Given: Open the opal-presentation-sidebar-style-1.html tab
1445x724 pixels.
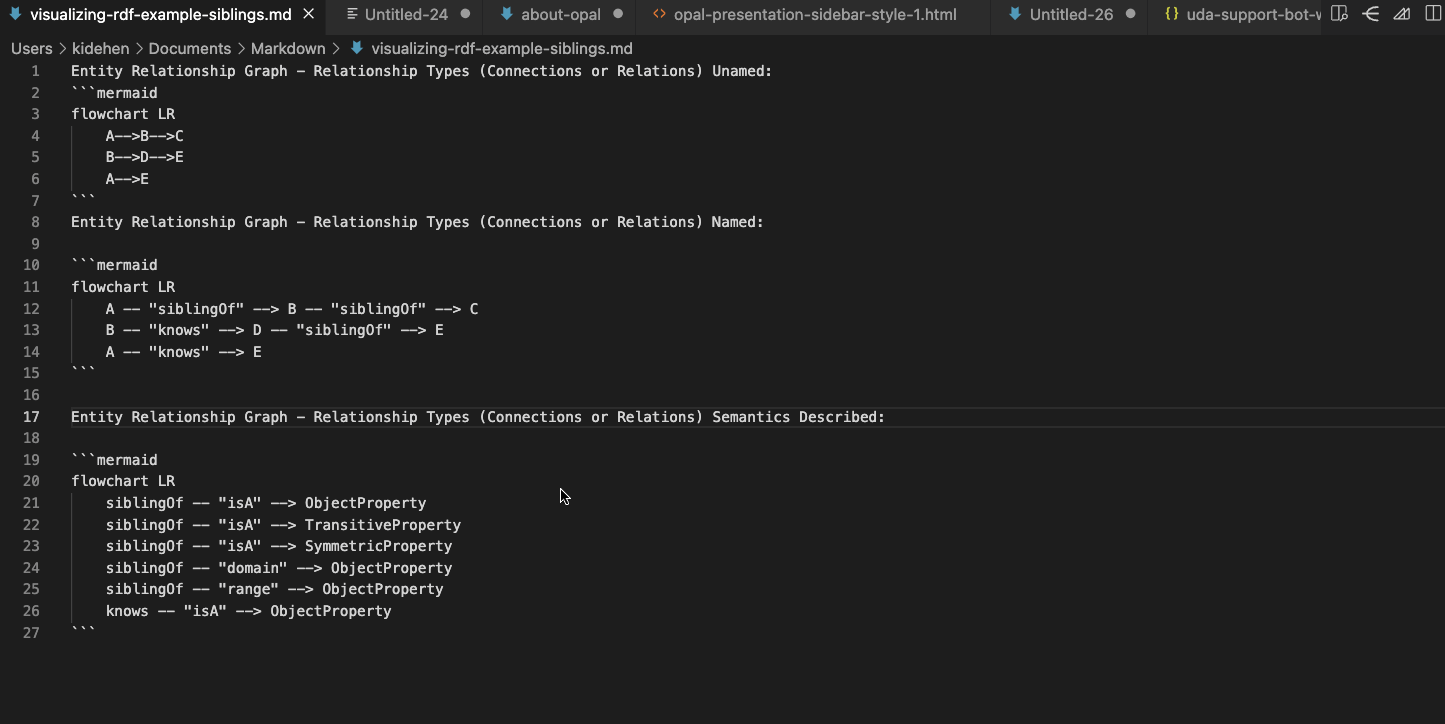Looking at the screenshot, I should pos(813,14).
